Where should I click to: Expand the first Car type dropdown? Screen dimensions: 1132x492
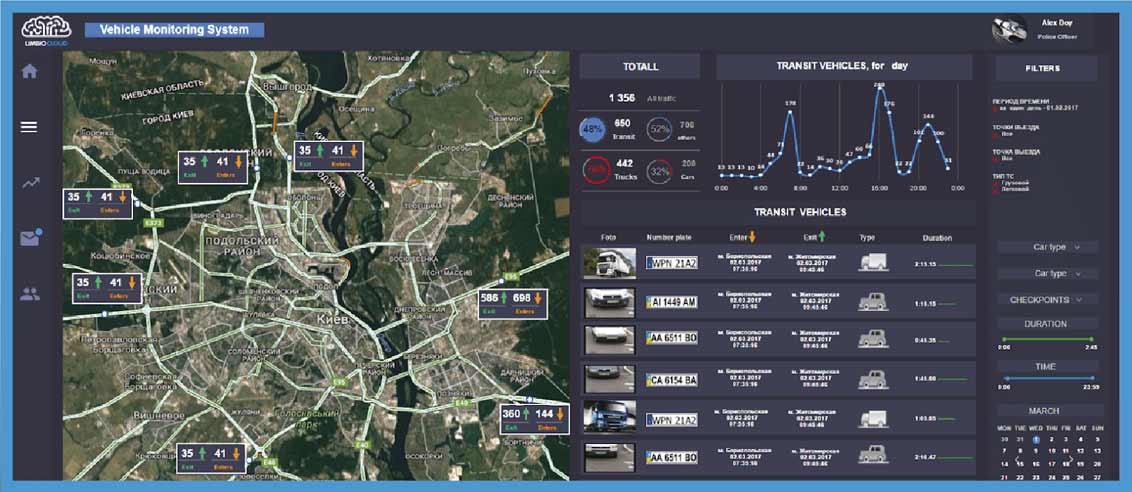(1047, 247)
